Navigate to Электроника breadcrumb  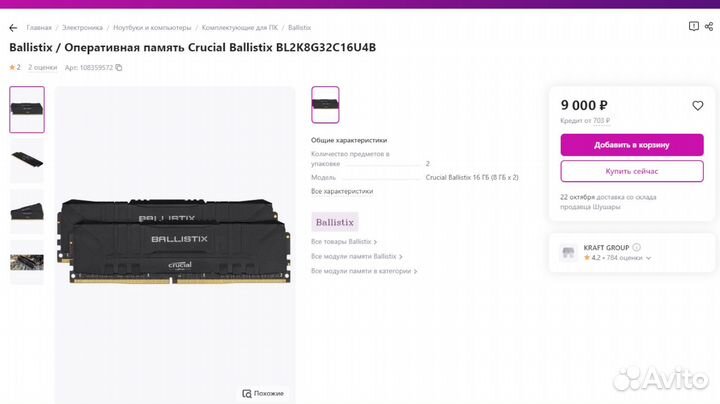pos(82,28)
